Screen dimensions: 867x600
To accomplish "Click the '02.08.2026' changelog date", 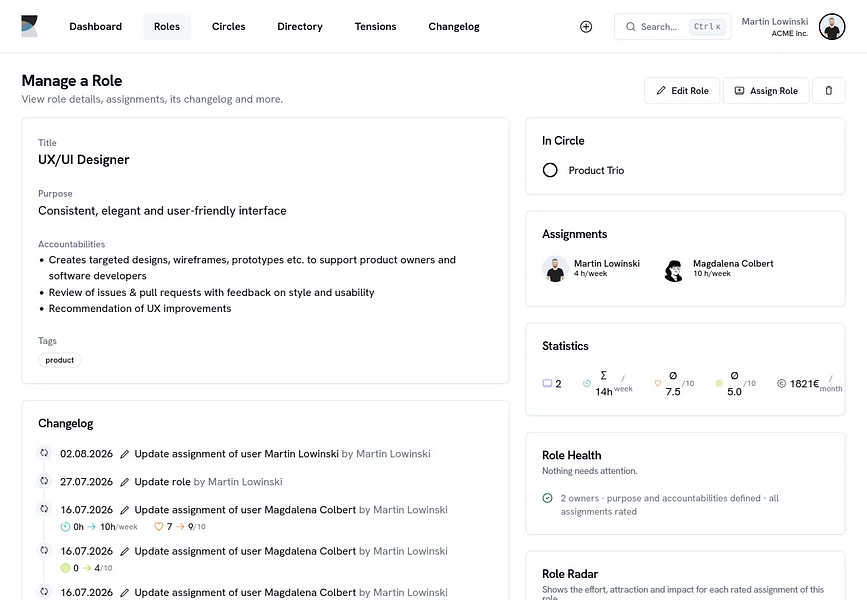I will 86,454.
